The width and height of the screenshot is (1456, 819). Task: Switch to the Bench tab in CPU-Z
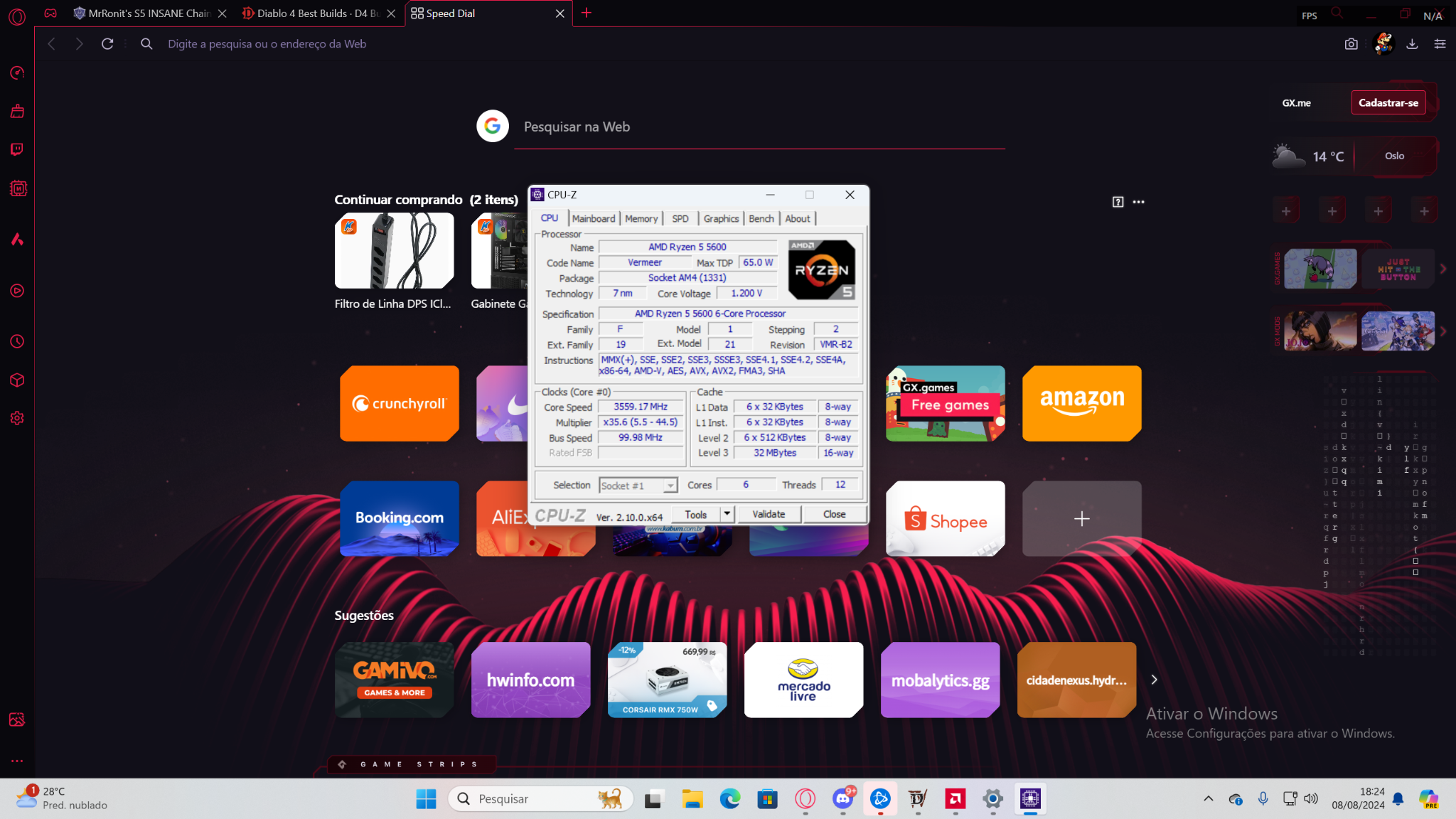(761, 218)
